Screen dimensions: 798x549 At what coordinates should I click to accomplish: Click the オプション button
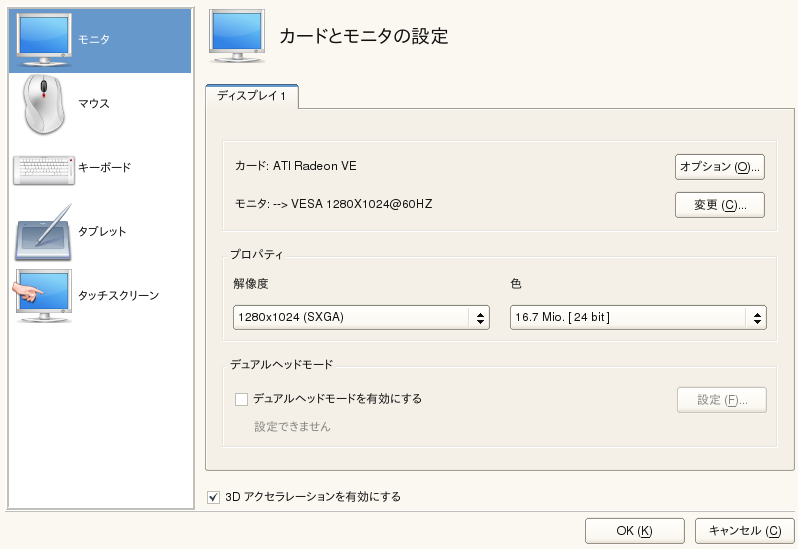tap(720, 167)
